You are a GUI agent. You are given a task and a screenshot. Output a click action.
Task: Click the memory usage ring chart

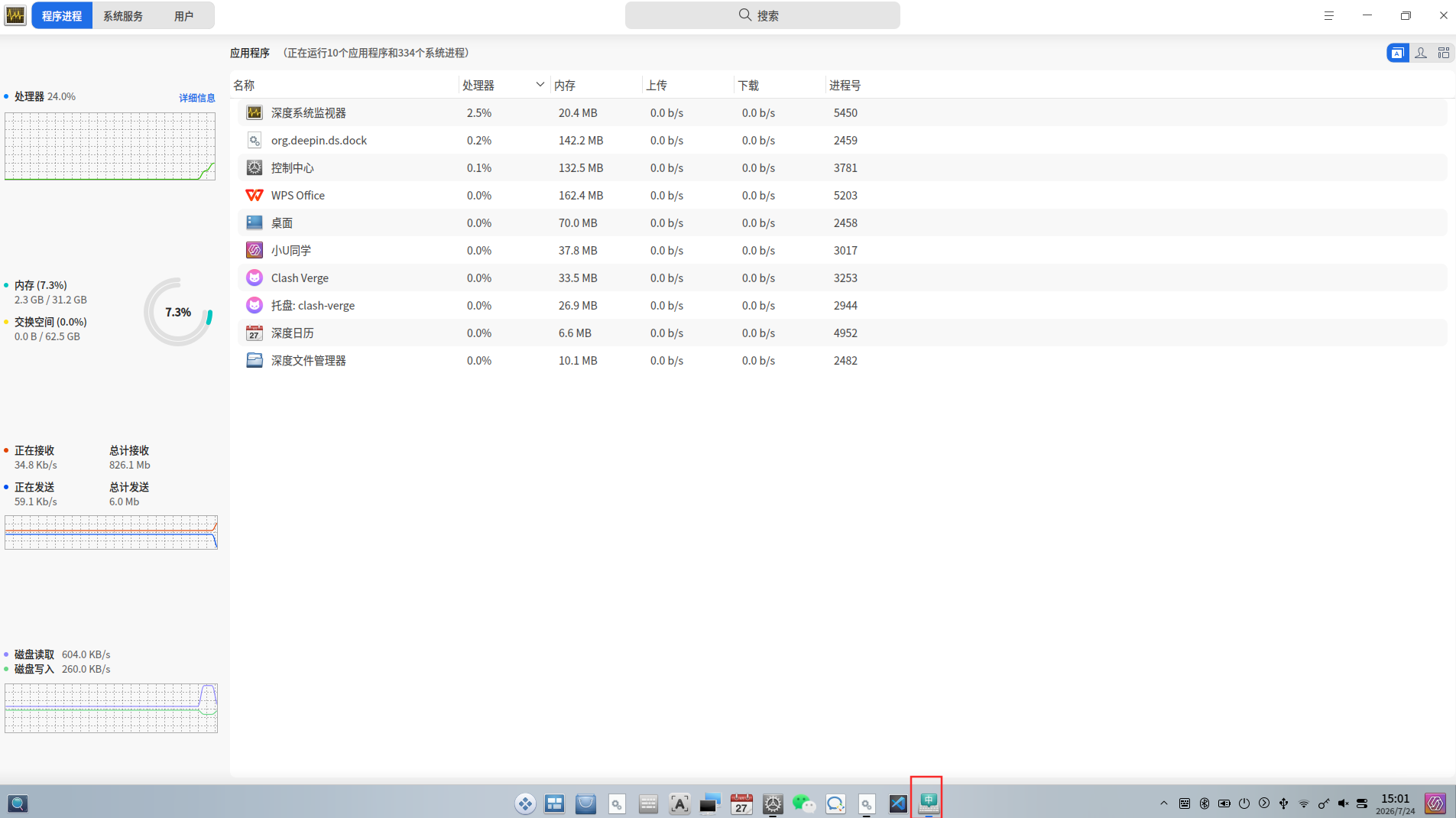click(x=178, y=312)
